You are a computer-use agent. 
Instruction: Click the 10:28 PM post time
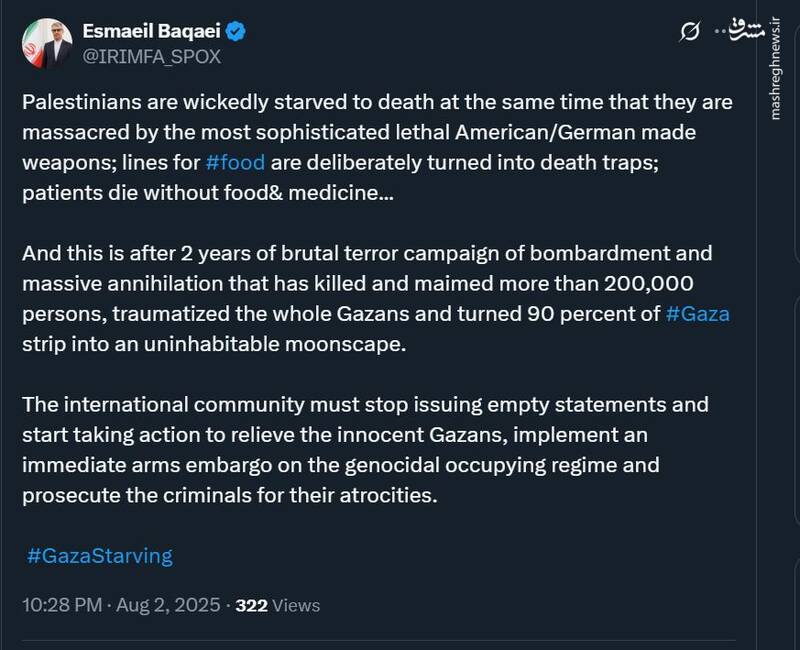60,605
